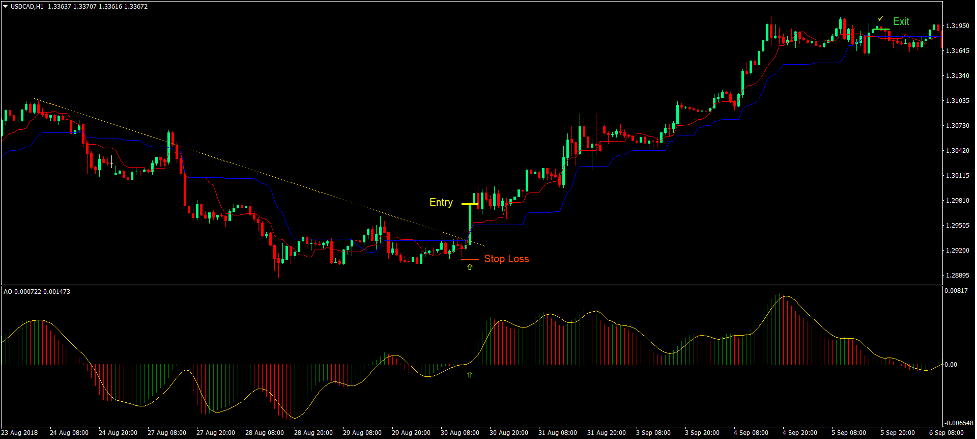Select the 29 Aug 20:00 time label

(411, 432)
